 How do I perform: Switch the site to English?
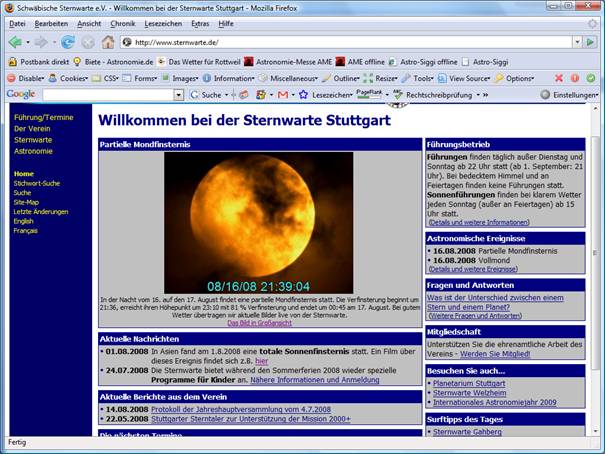click(24, 221)
